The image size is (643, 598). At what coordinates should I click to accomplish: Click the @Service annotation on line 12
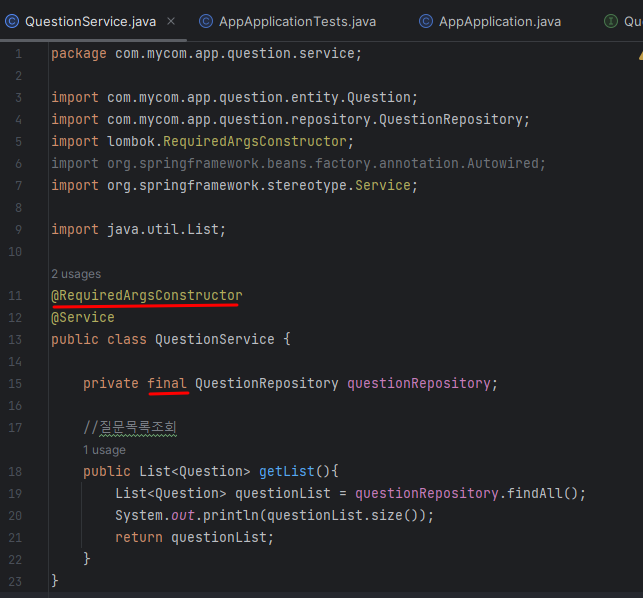coord(83,317)
